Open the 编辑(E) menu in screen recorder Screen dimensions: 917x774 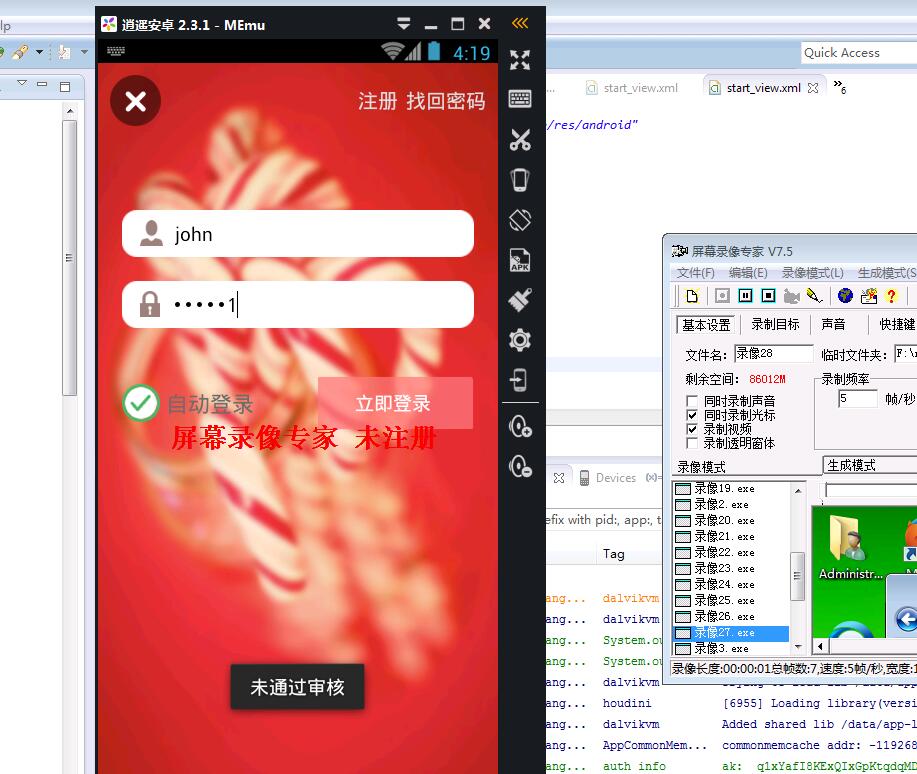pos(748,273)
